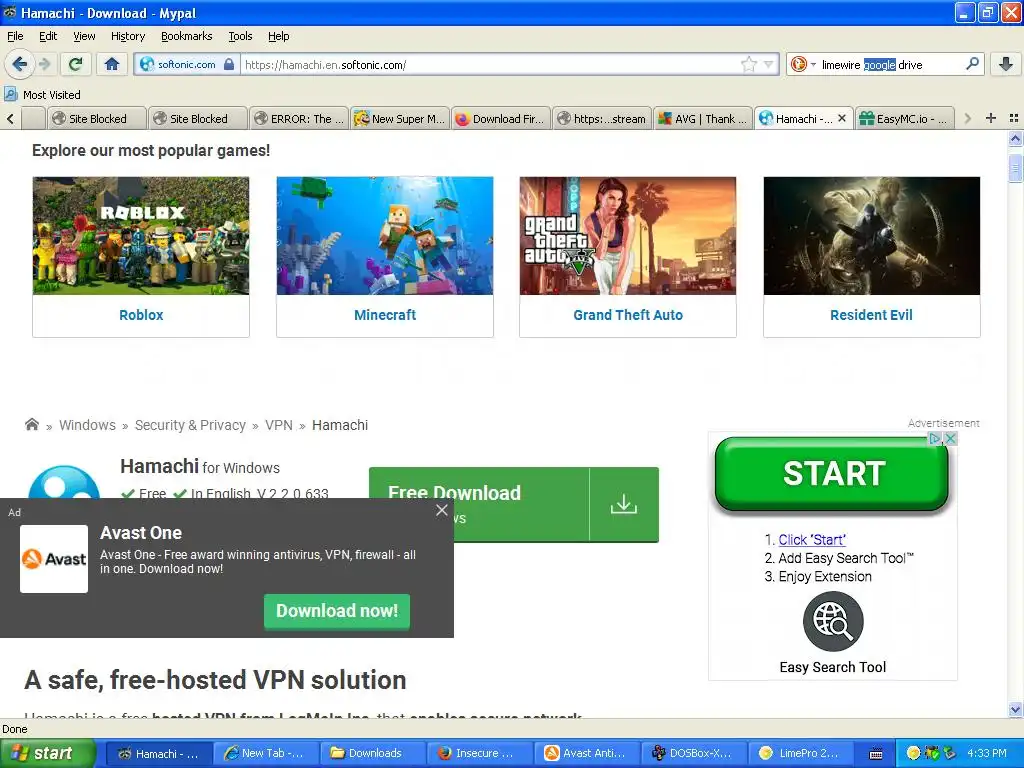Open the list all tabs grid icon
The height and width of the screenshot is (768, 1024).
[x=1014, y=118]
